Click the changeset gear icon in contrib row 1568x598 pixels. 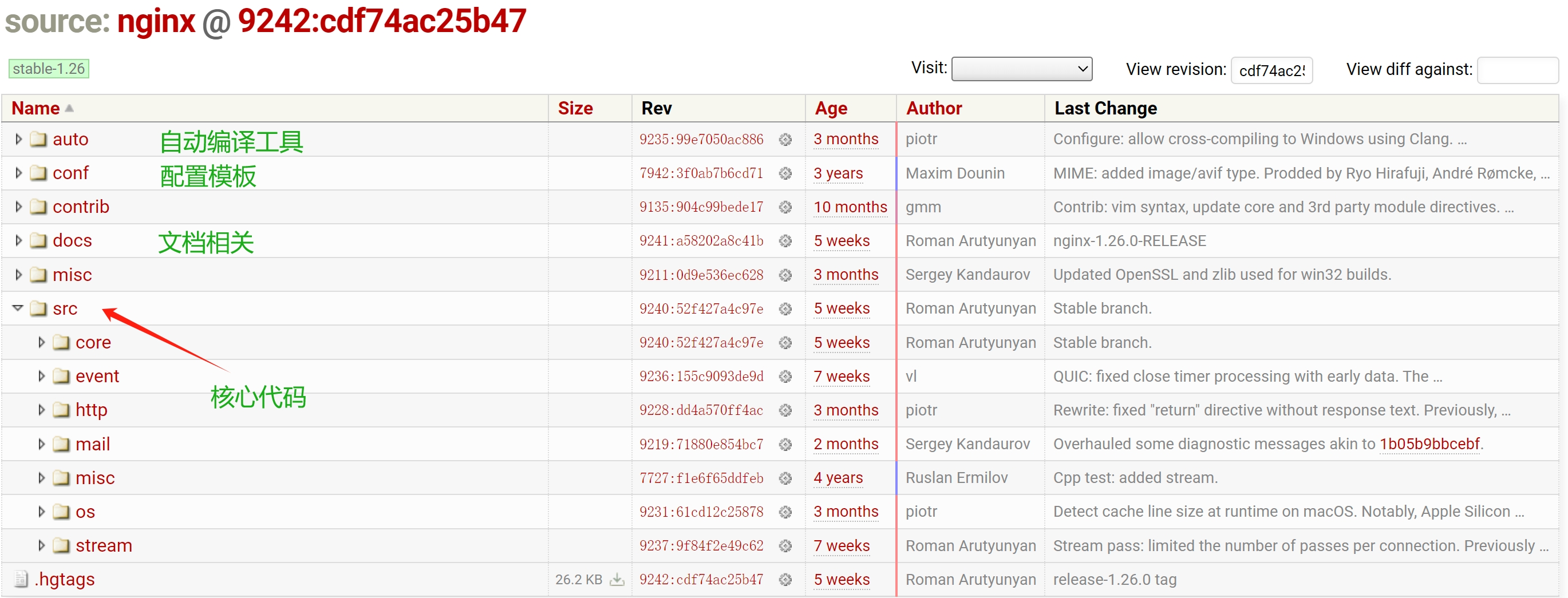pyautogui.click(x=785, y=208)
